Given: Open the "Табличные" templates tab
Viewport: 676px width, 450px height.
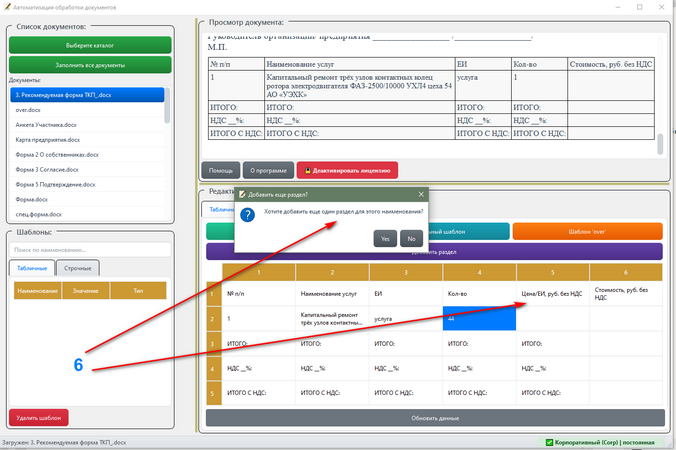Looking at the screenshot, I should [32, 268].
